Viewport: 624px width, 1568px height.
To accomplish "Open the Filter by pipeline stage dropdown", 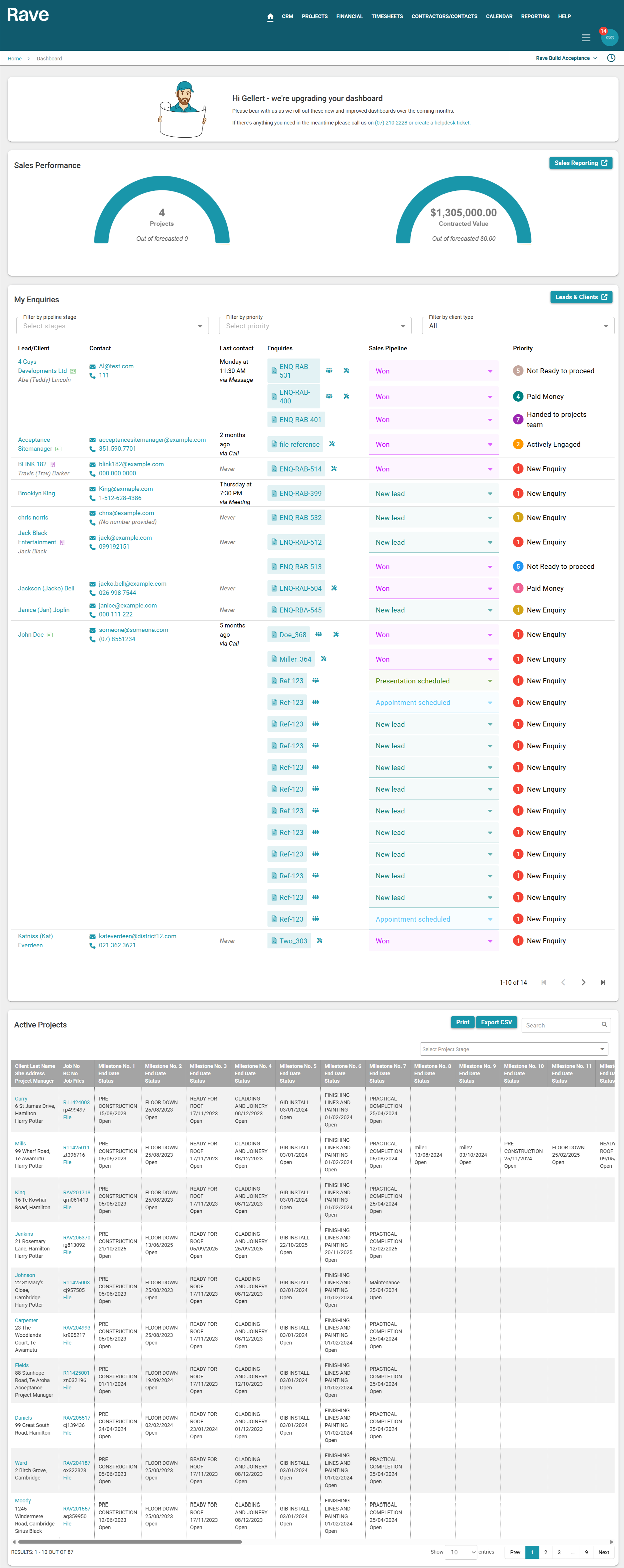I will [x=112, y=326].
